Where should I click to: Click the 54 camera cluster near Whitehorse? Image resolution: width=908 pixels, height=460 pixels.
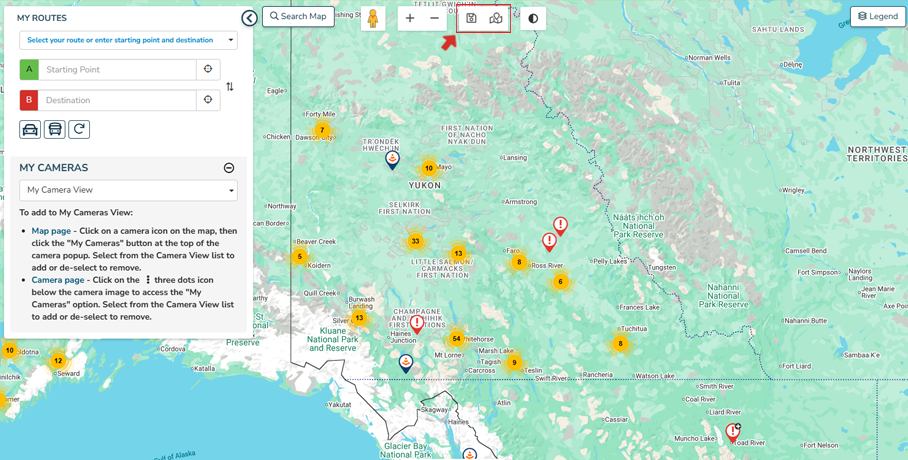point(456,339)
